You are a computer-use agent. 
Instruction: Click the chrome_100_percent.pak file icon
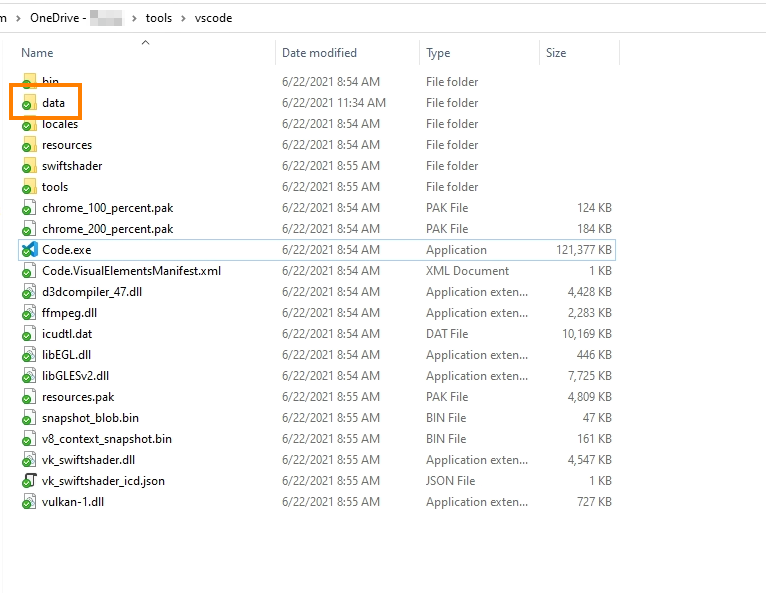(29, 208)
